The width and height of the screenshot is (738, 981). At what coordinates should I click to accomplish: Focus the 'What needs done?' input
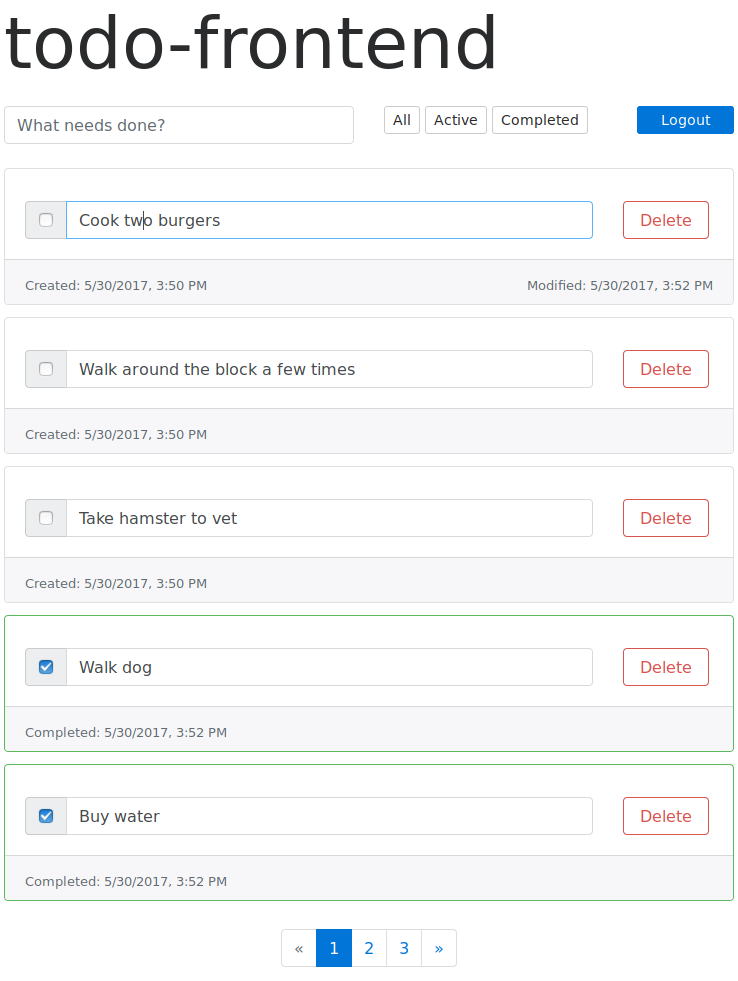pyautogui.click(x=179, y=125)
